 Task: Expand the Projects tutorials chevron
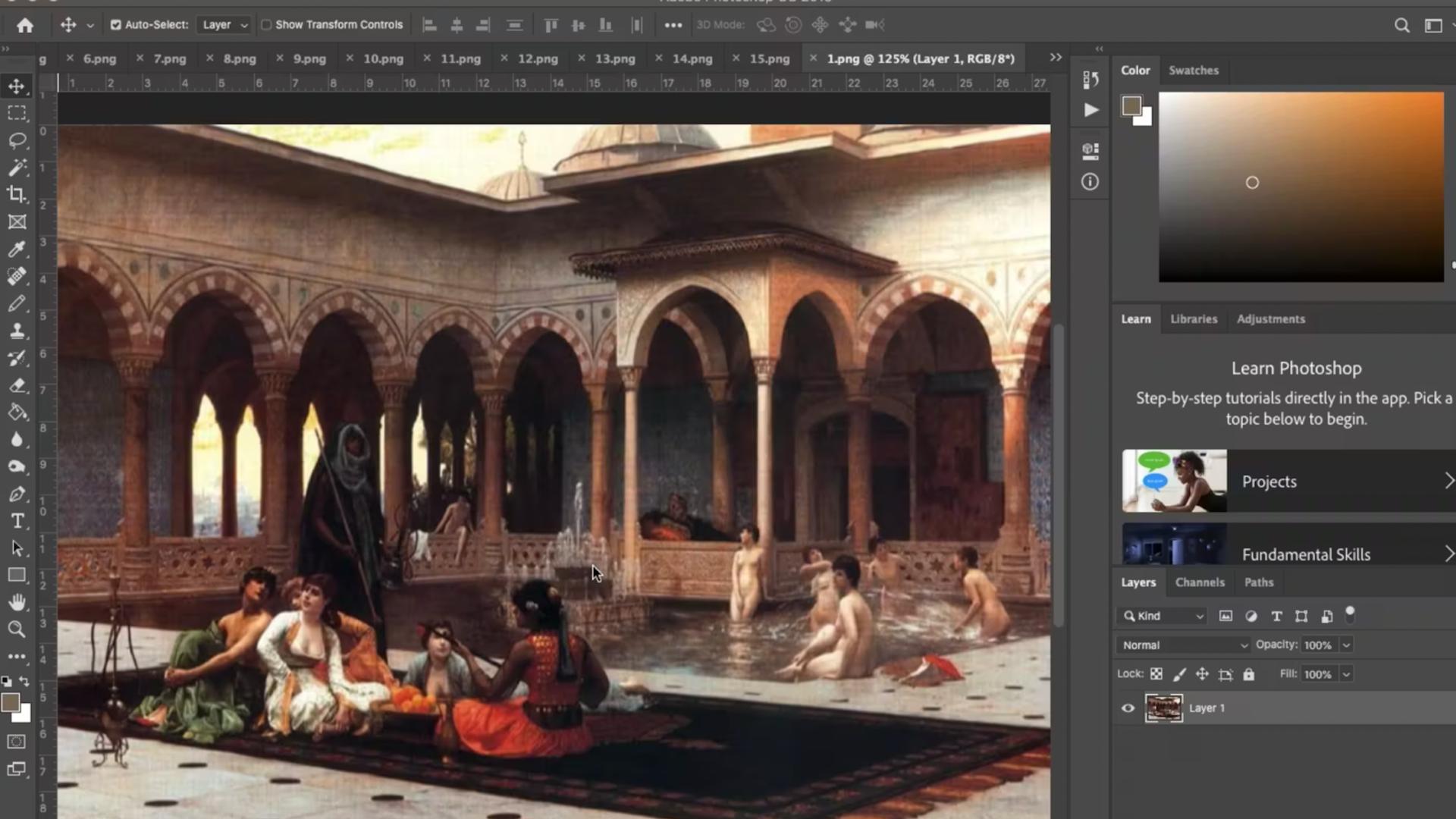(x=1449, y=481)
